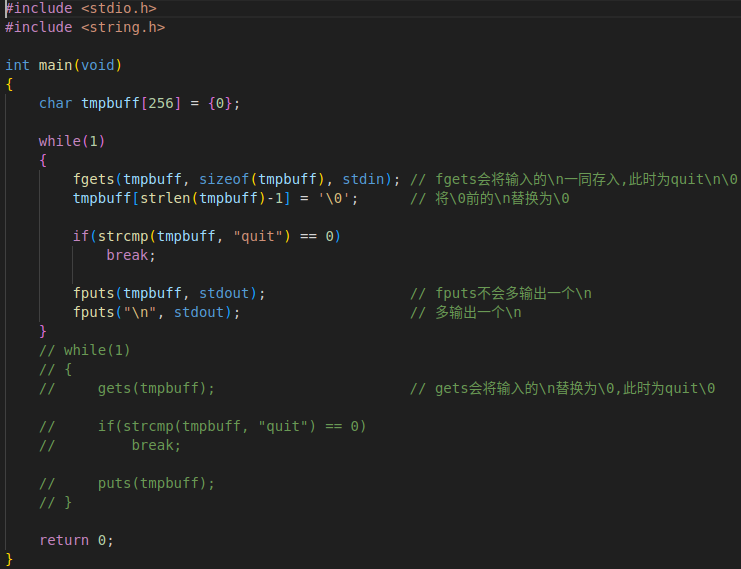This screenshot has width=741, height=569.
Task: Click the commented-out '// {' line
Action: pyautogui.click(x=55, y=369)
